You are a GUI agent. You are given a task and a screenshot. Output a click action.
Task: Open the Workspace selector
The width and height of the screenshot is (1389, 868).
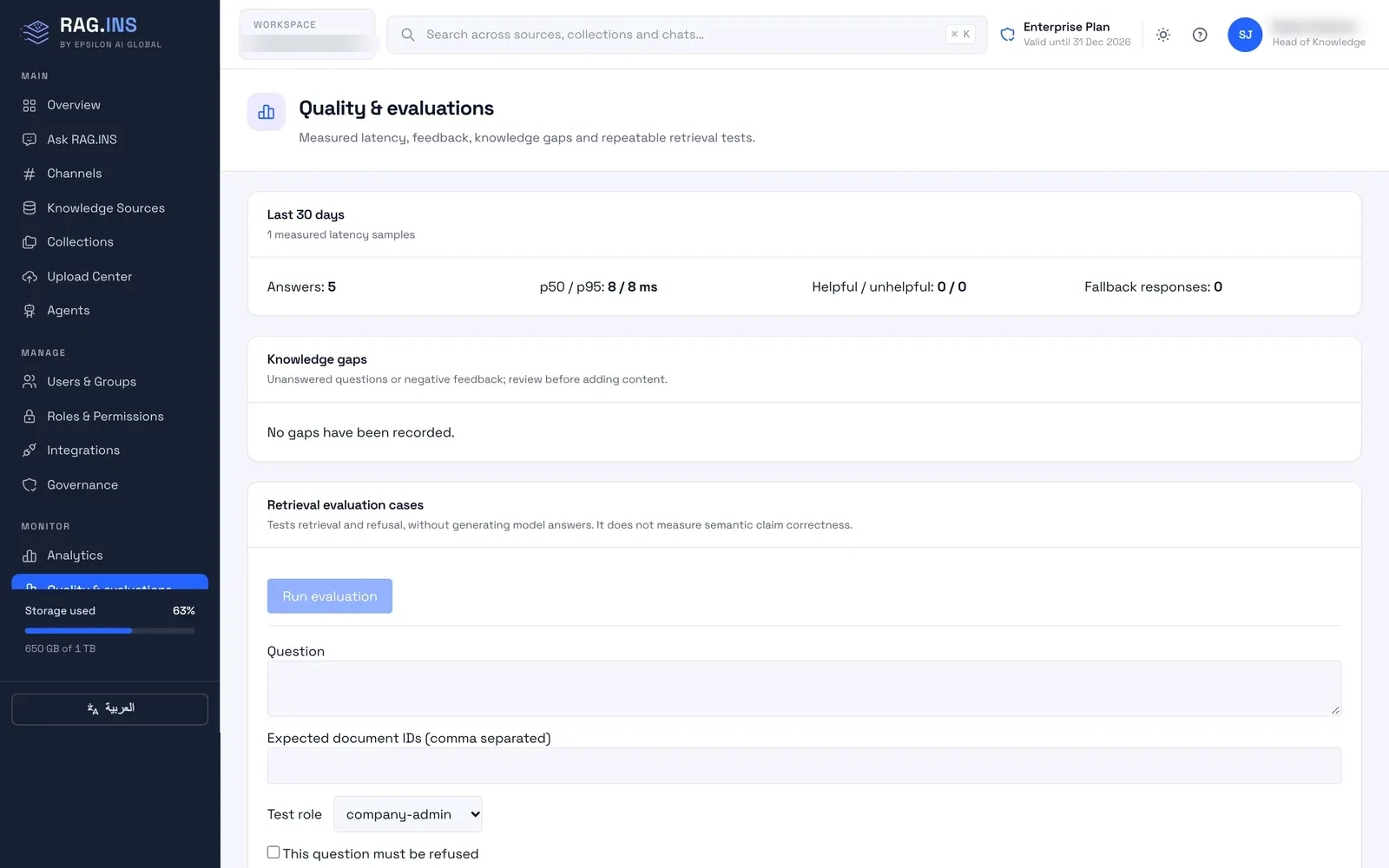[307, 35]
